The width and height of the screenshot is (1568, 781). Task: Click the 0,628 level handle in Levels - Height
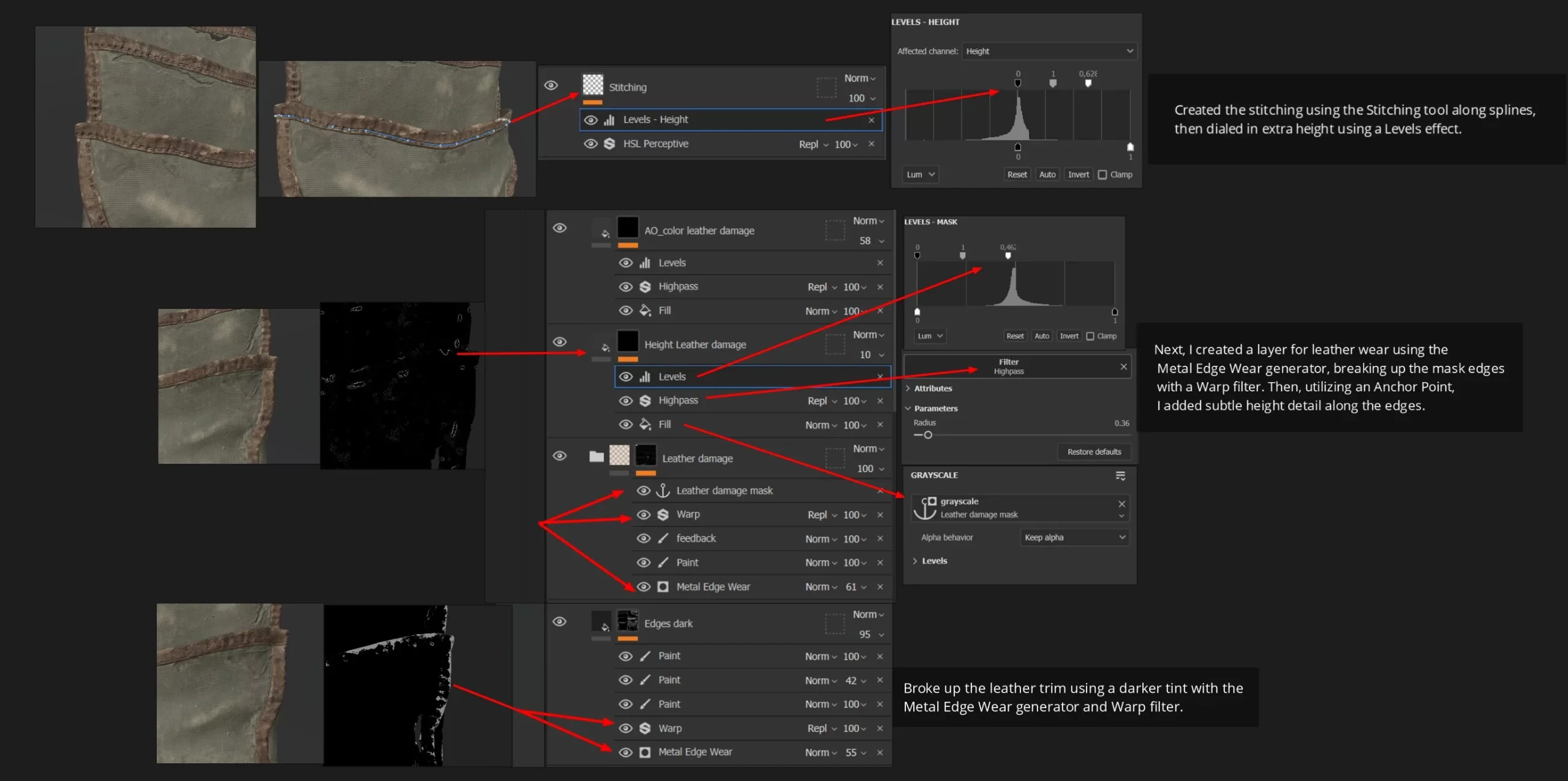pyautogui.click(x=1088, y=83)
